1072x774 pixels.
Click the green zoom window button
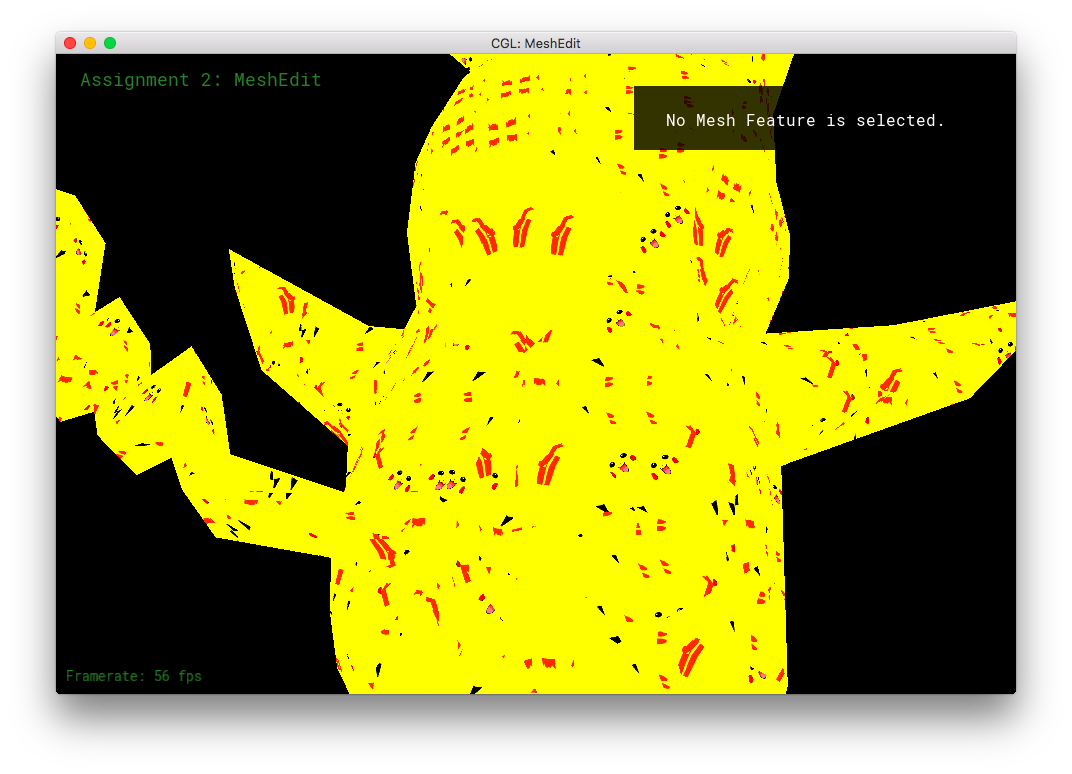pos(110,43)
